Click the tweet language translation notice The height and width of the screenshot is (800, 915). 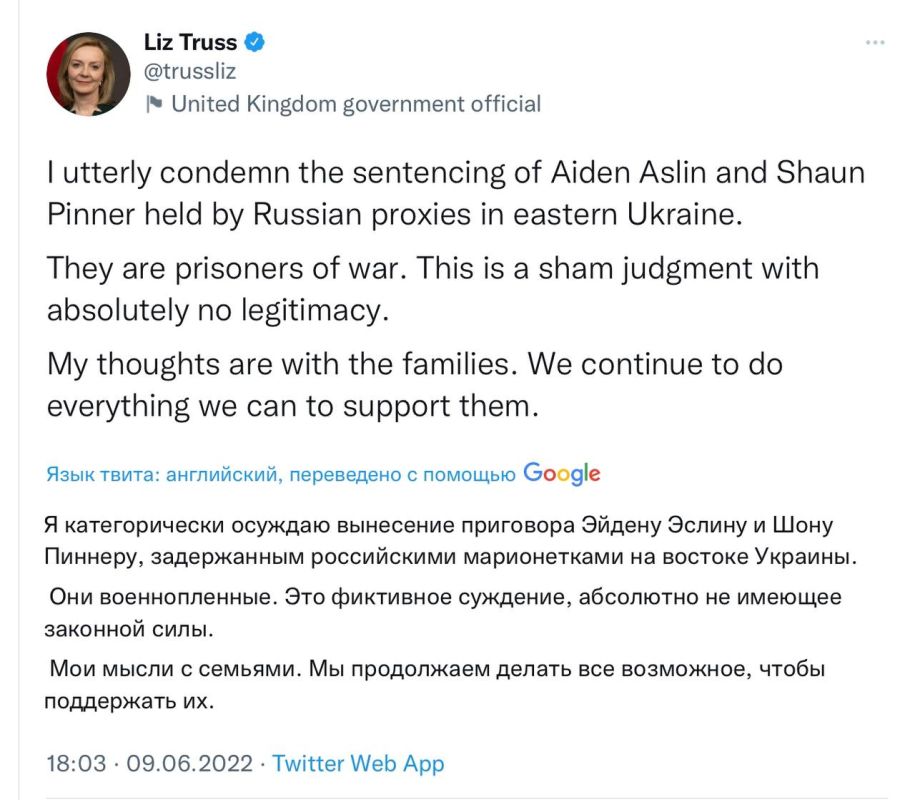281,475
